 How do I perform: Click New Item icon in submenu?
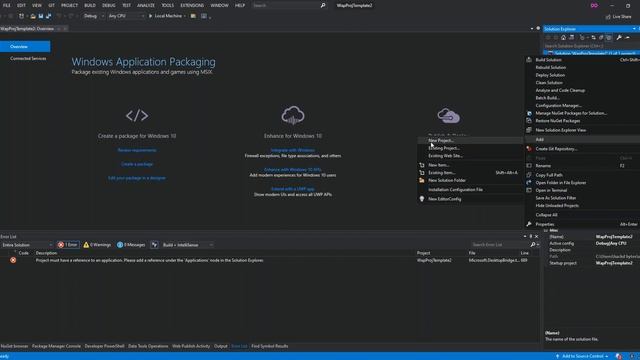point(422,165)
